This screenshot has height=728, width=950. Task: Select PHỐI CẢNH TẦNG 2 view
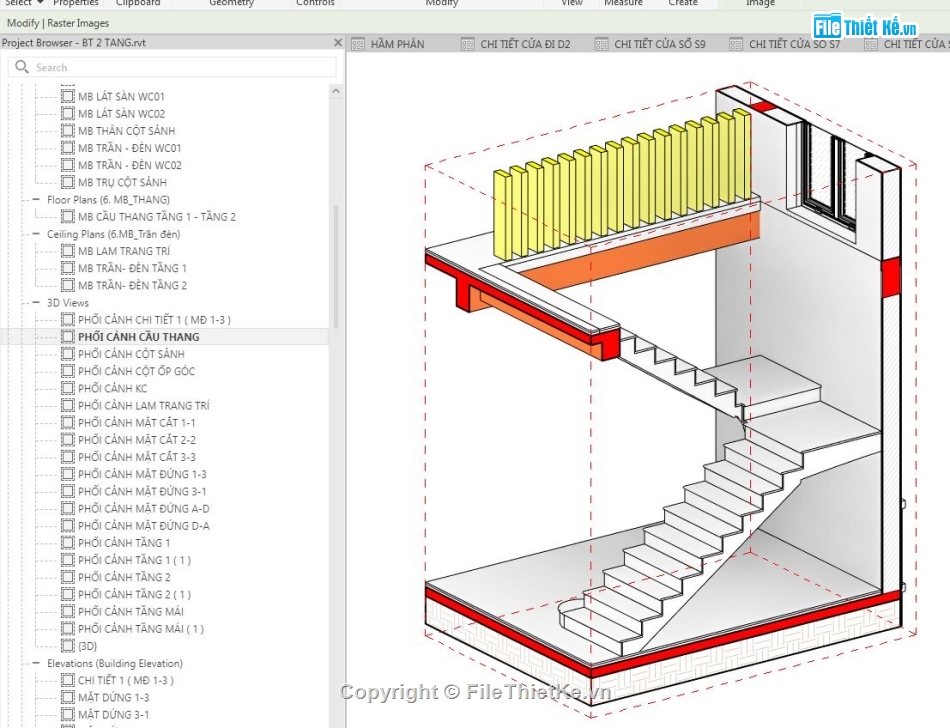[124, 577]
